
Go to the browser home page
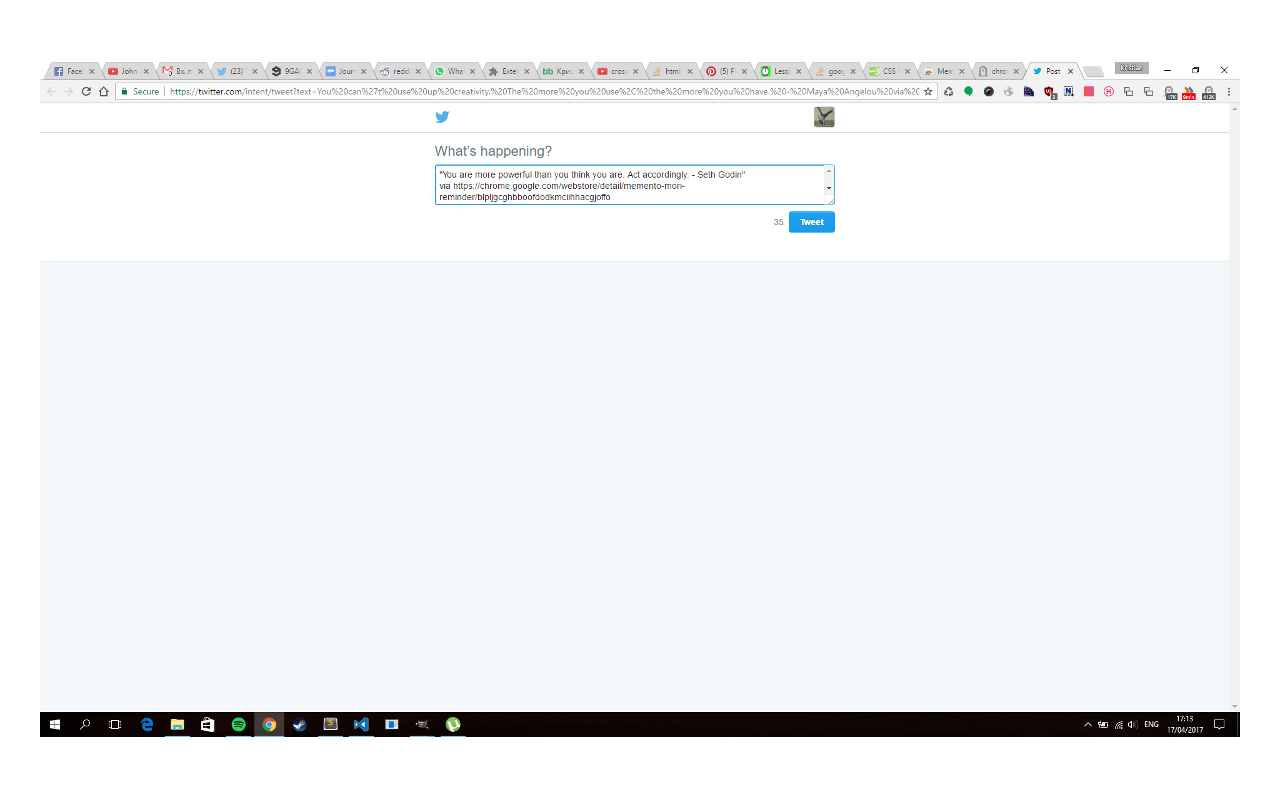pyautogui.click(x=103, y=91)
